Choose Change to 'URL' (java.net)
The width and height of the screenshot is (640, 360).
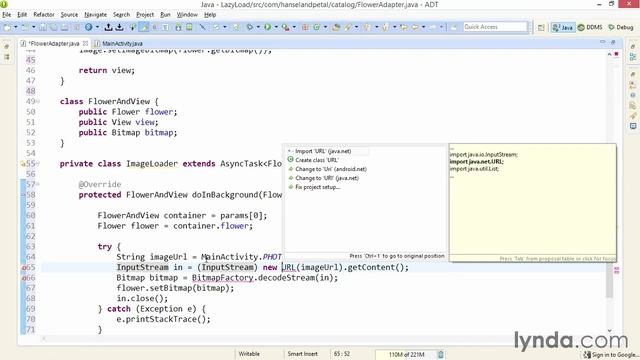point(327,178)
